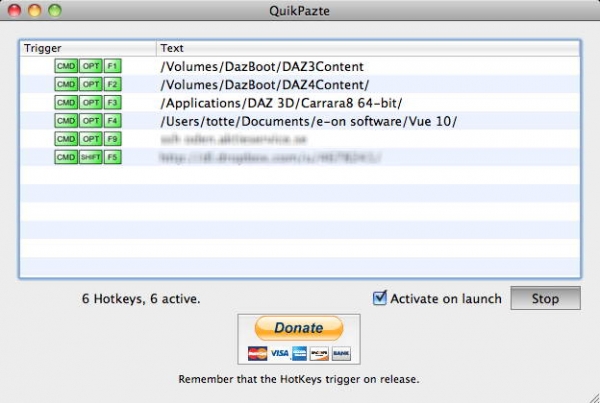Click the OPT key badge in the F4 row
The width and height of the screenshot is (600, 403).
[x=91, y=121]
